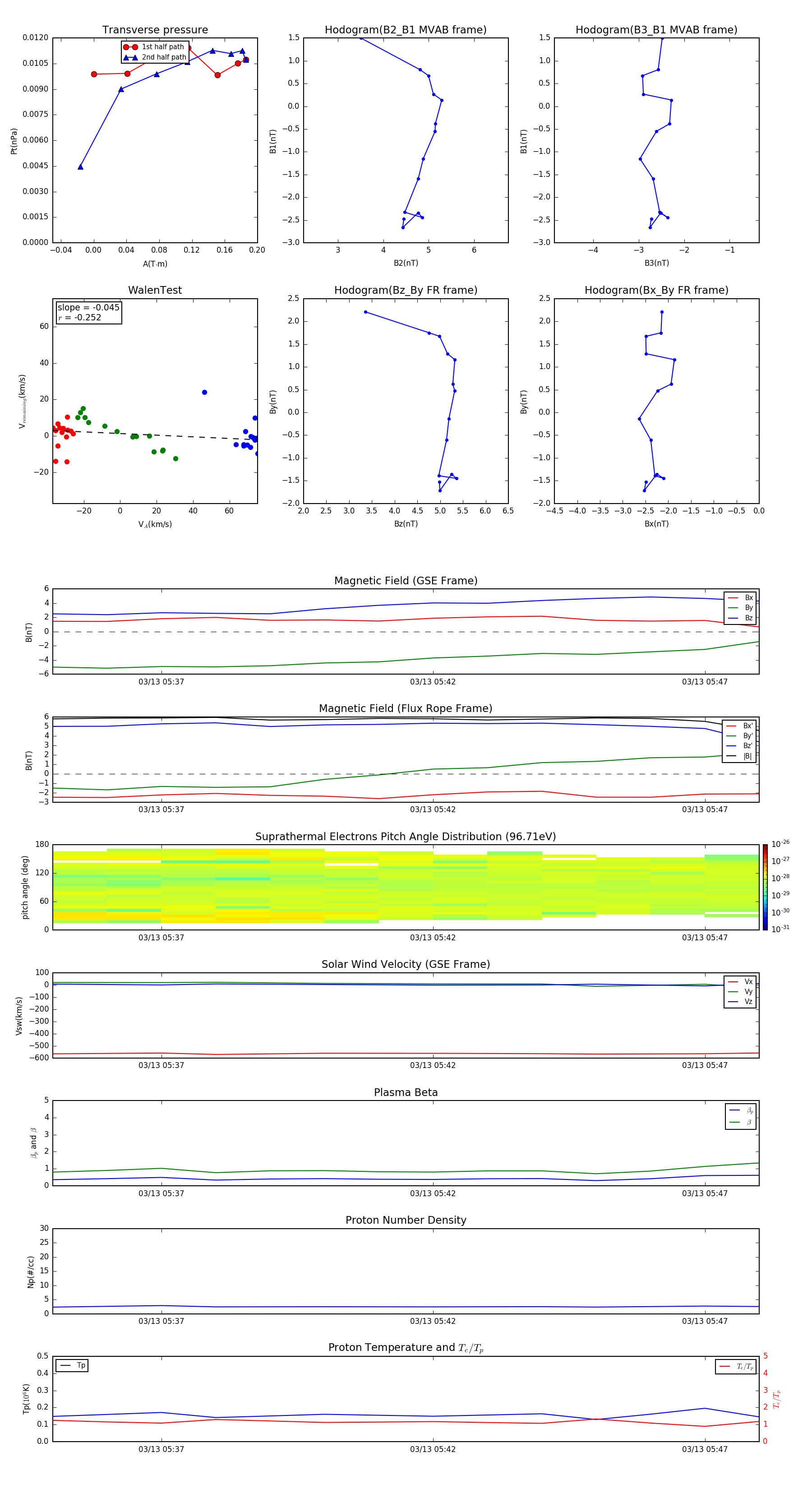Click the 'Hodogram(Bz_By FR frame)' title

tap(406, 290)
